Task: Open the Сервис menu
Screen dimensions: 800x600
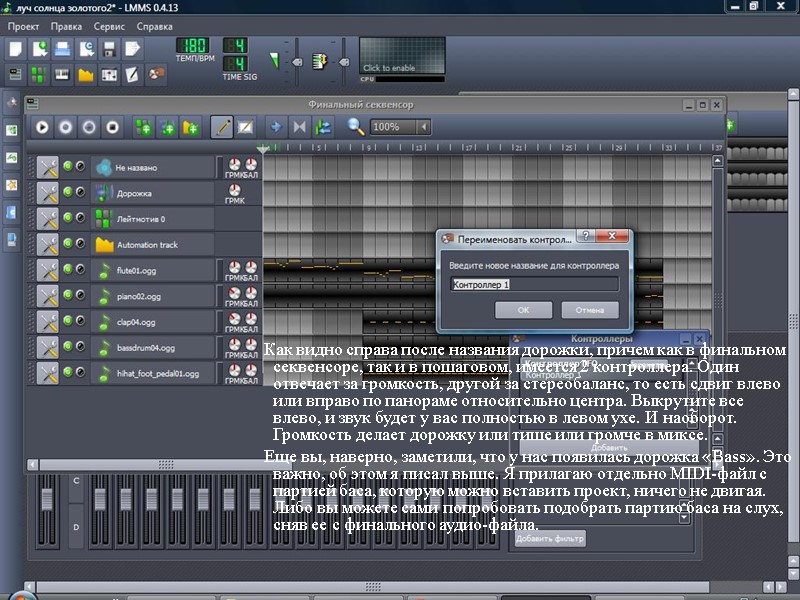Action: coord(109,26)
